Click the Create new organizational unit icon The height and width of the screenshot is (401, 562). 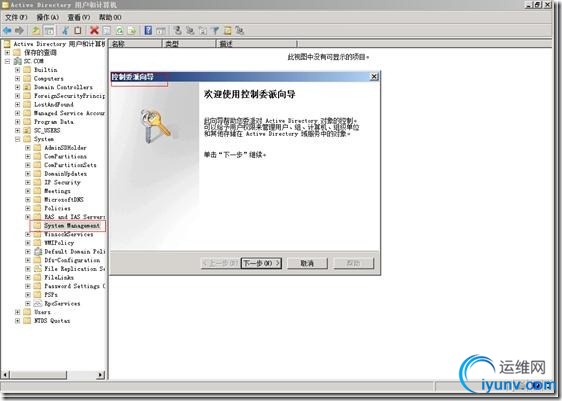tap(203, 31)
